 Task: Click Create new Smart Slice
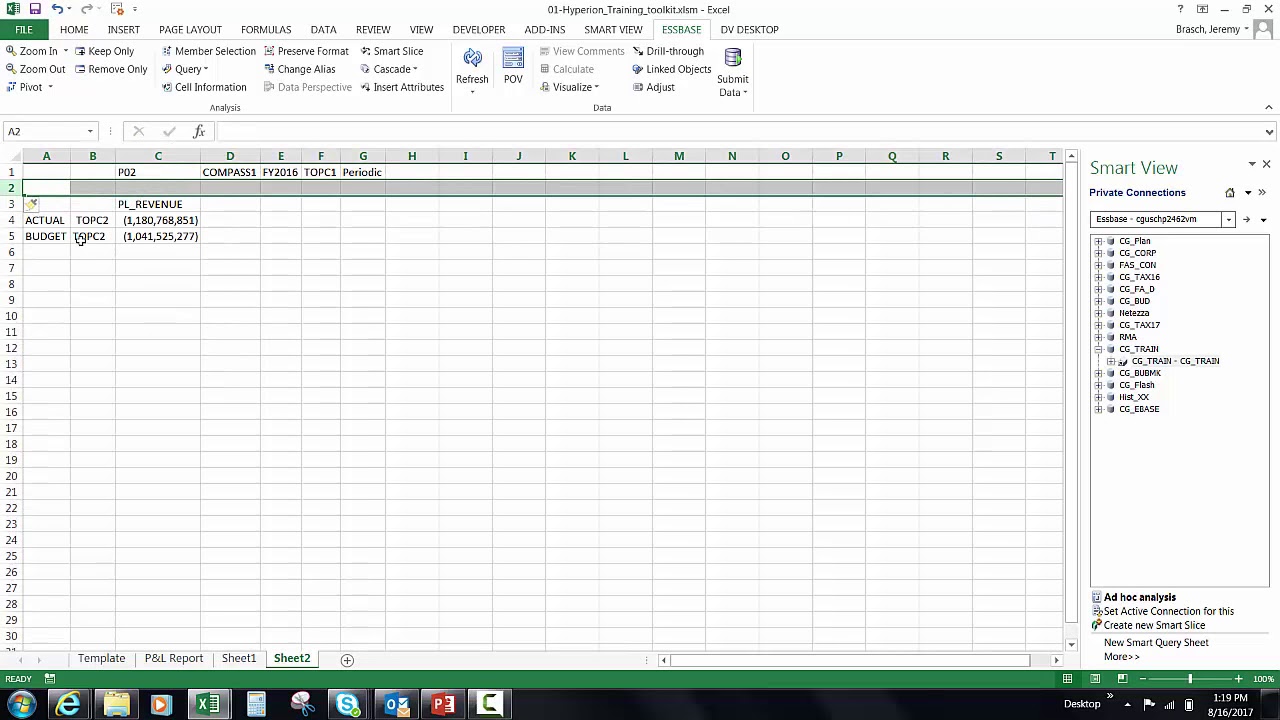coord(1154,625)
